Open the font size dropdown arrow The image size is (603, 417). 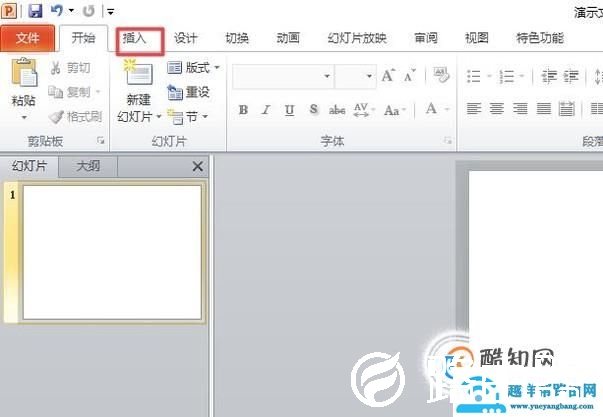point(369,76)
